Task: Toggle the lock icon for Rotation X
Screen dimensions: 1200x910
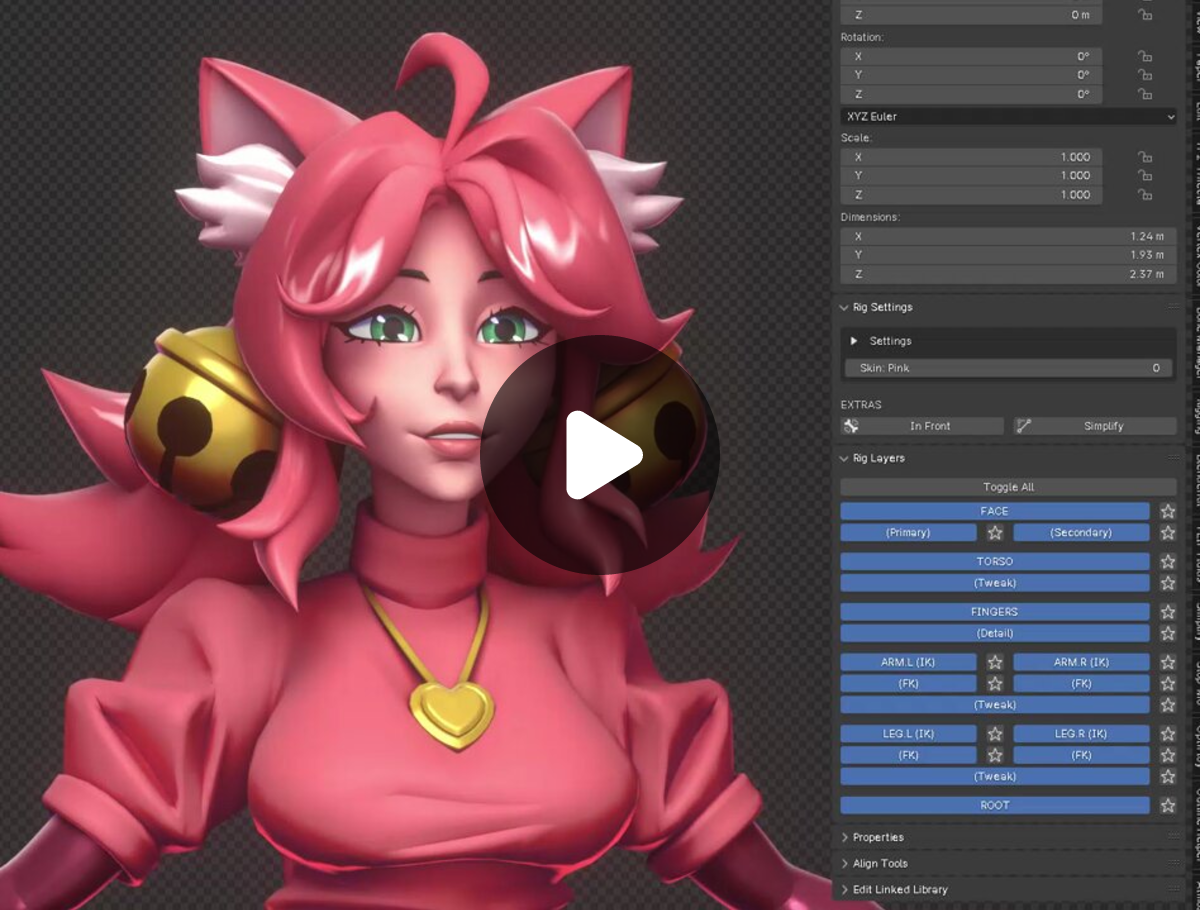Action: 1145,57
